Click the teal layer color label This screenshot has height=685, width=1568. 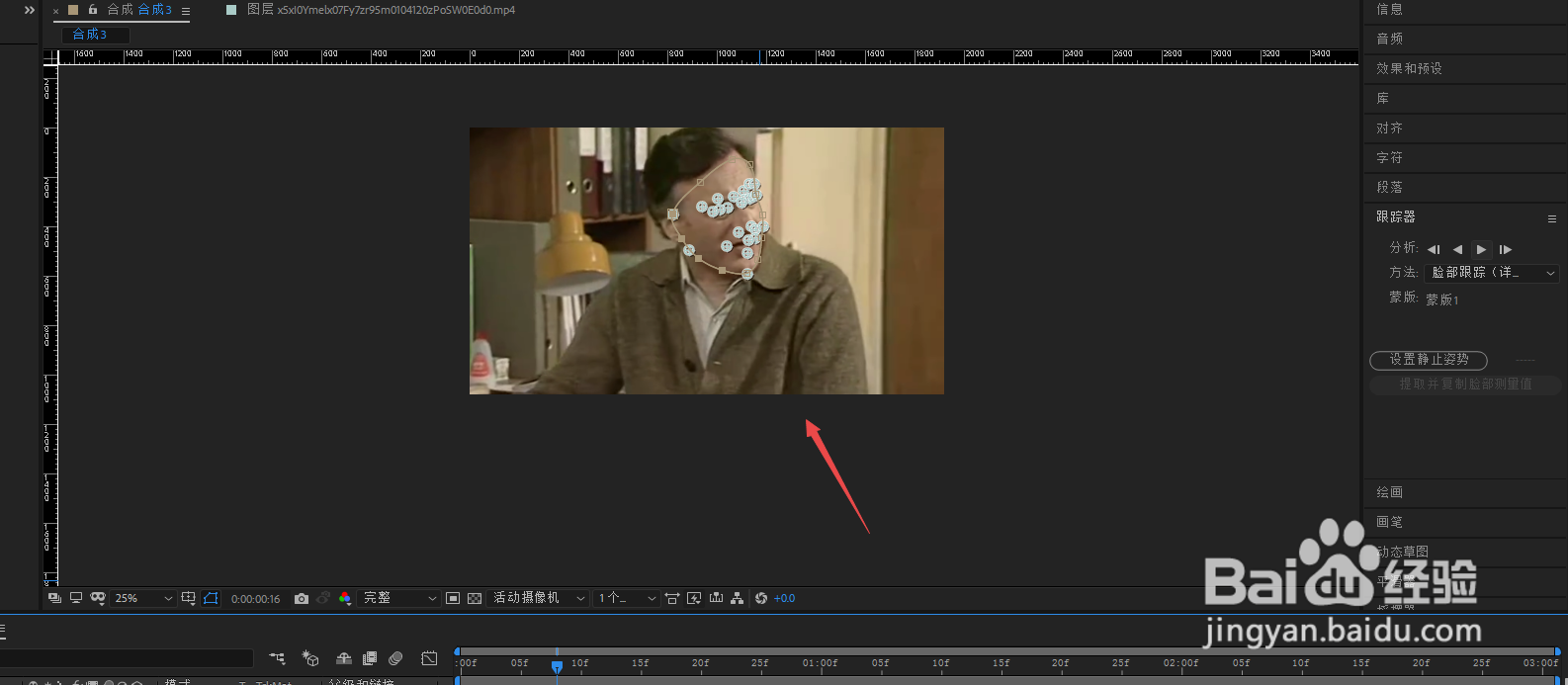coord(231,10)
